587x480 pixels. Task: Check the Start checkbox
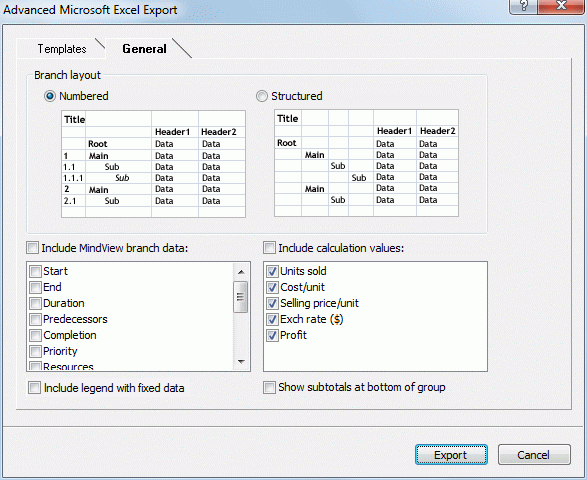pyautogui.click(x=36, y=271)
